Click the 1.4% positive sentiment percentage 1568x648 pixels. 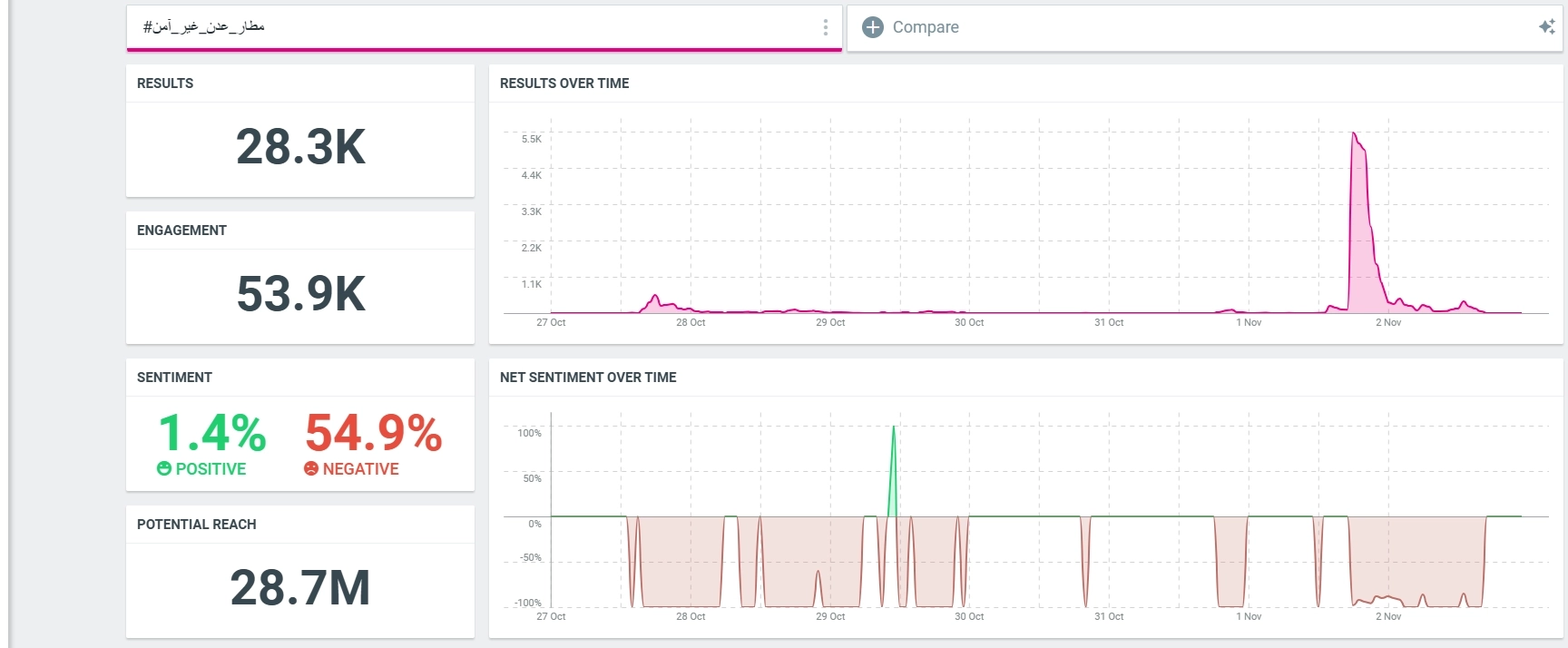(212, 433)
